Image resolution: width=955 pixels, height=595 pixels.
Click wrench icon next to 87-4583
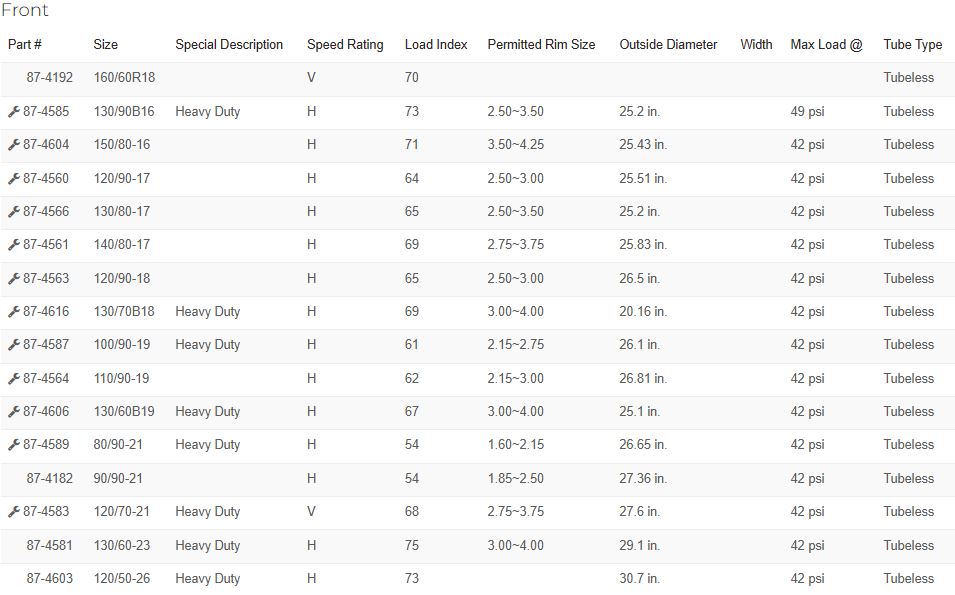click(13, 512)
